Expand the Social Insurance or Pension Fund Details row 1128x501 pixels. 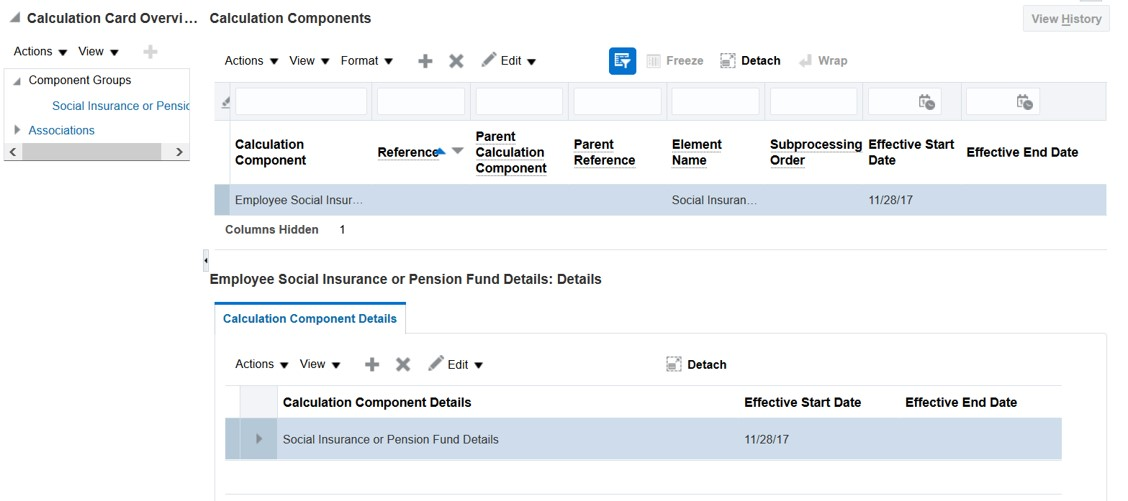pyautogui.click(x=259, y=439)
